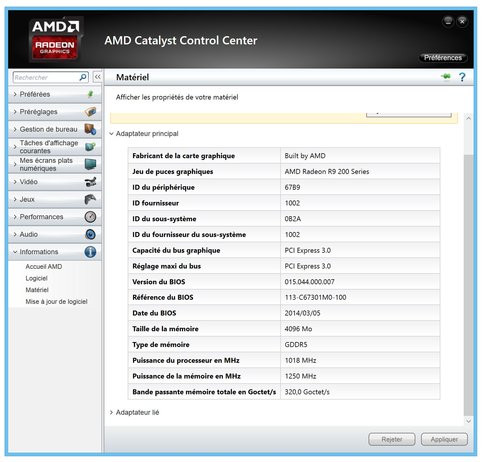Viewport: 485px width, 462px height.
Task: Open the Logiciel information page
Action: click(x=36, y=278)
